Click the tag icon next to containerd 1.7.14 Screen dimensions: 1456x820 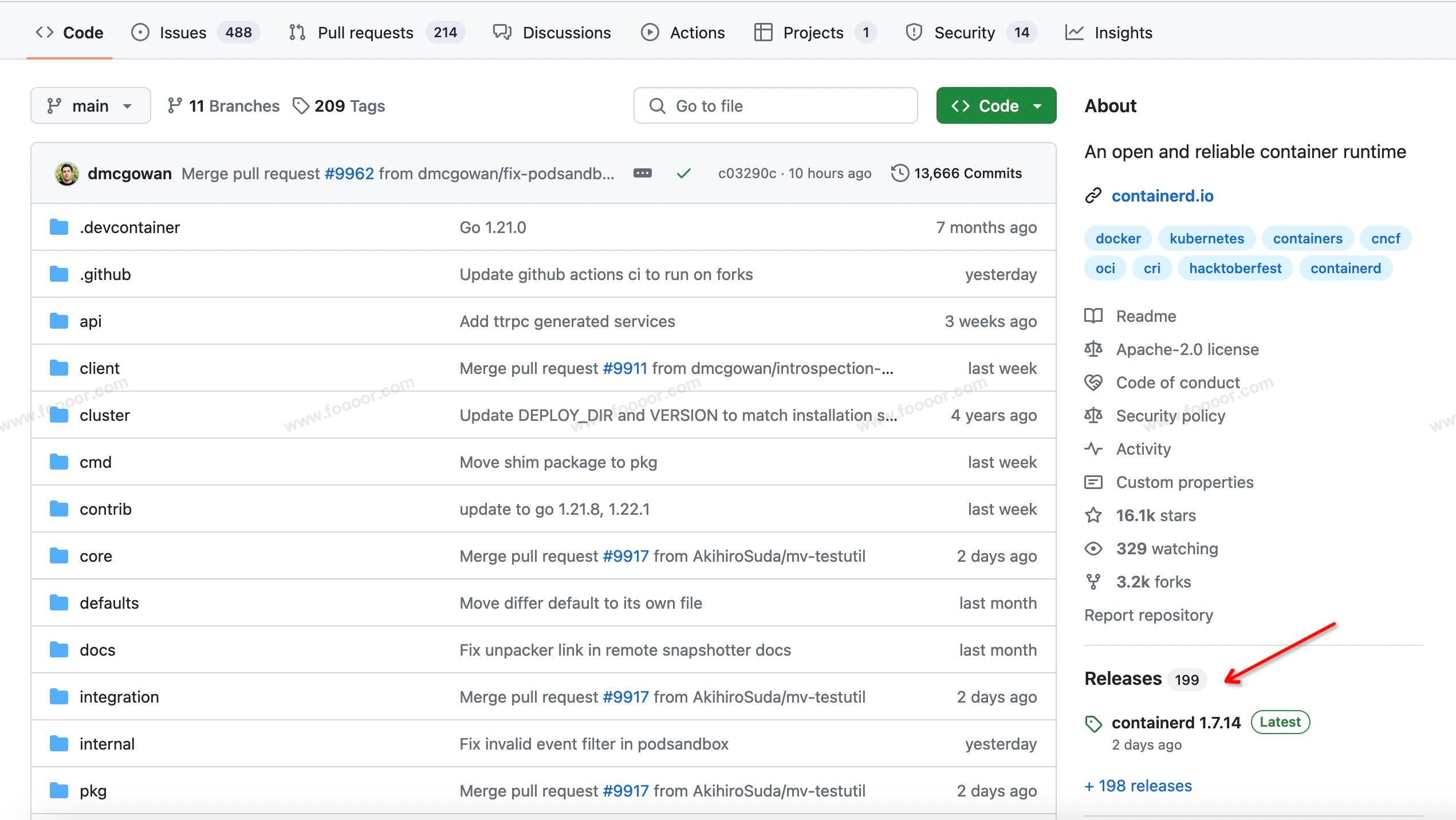(1093, 724)
